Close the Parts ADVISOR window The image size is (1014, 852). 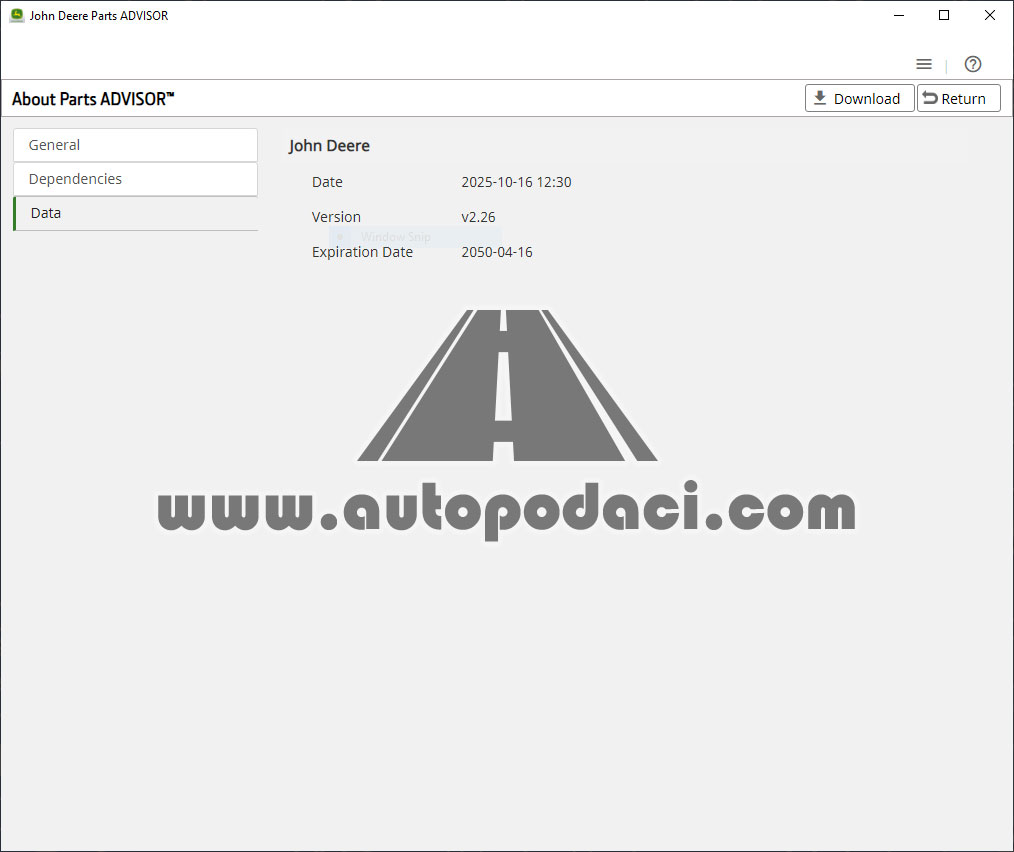(x=989, y=15)
